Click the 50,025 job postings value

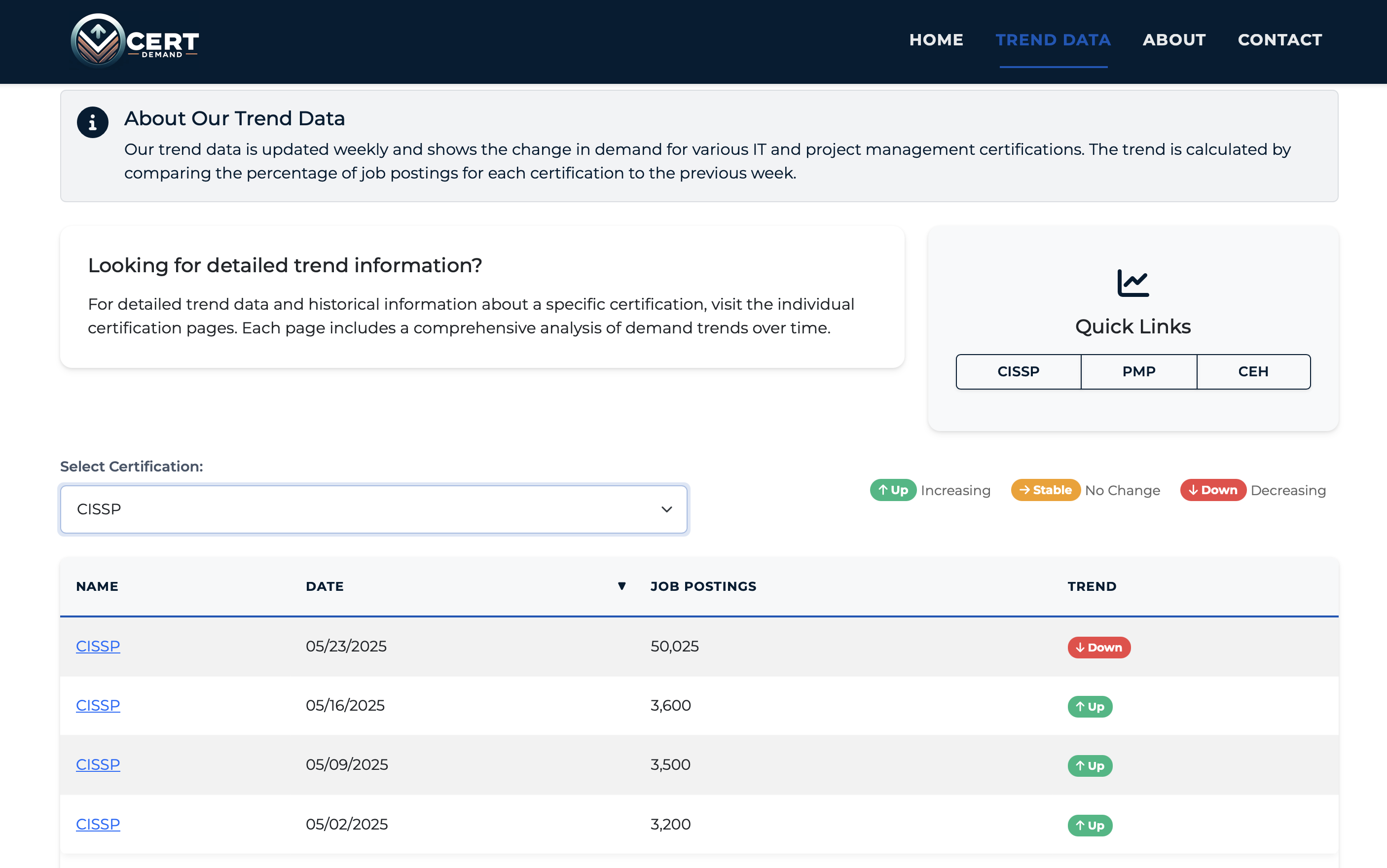coord(675,646)
